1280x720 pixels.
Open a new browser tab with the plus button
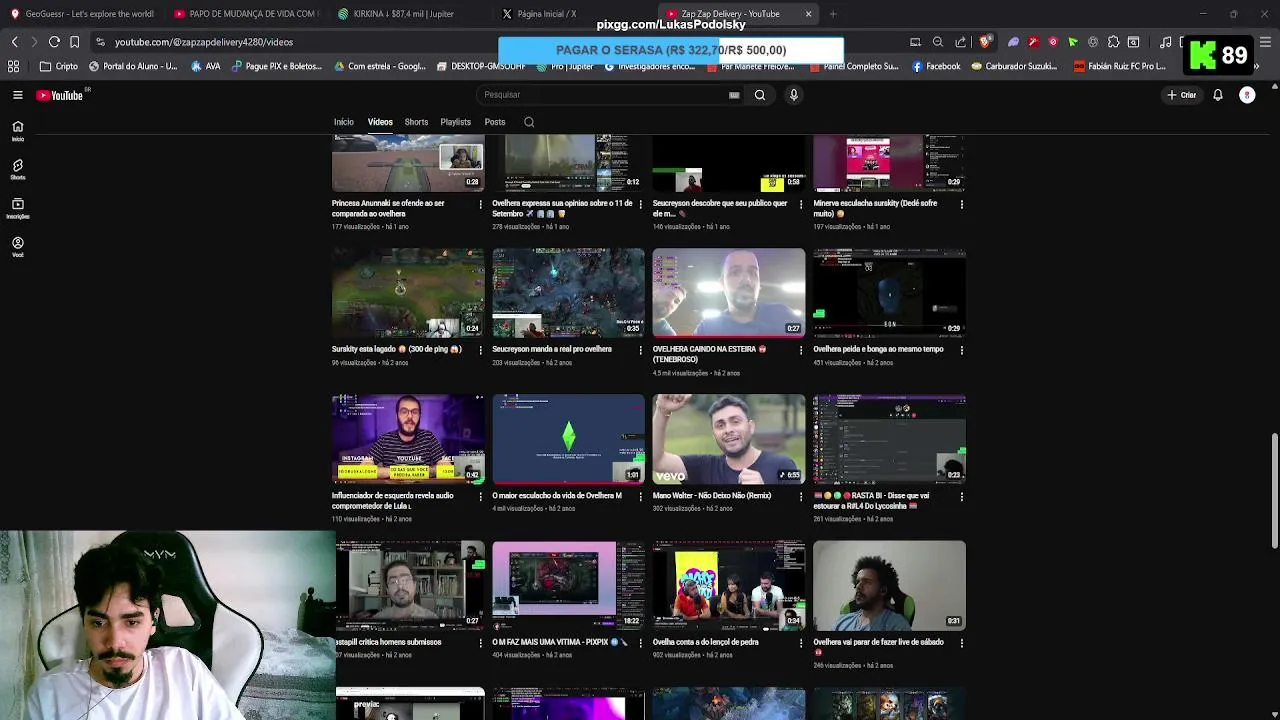pyautogui.click(x=833, y=14)
